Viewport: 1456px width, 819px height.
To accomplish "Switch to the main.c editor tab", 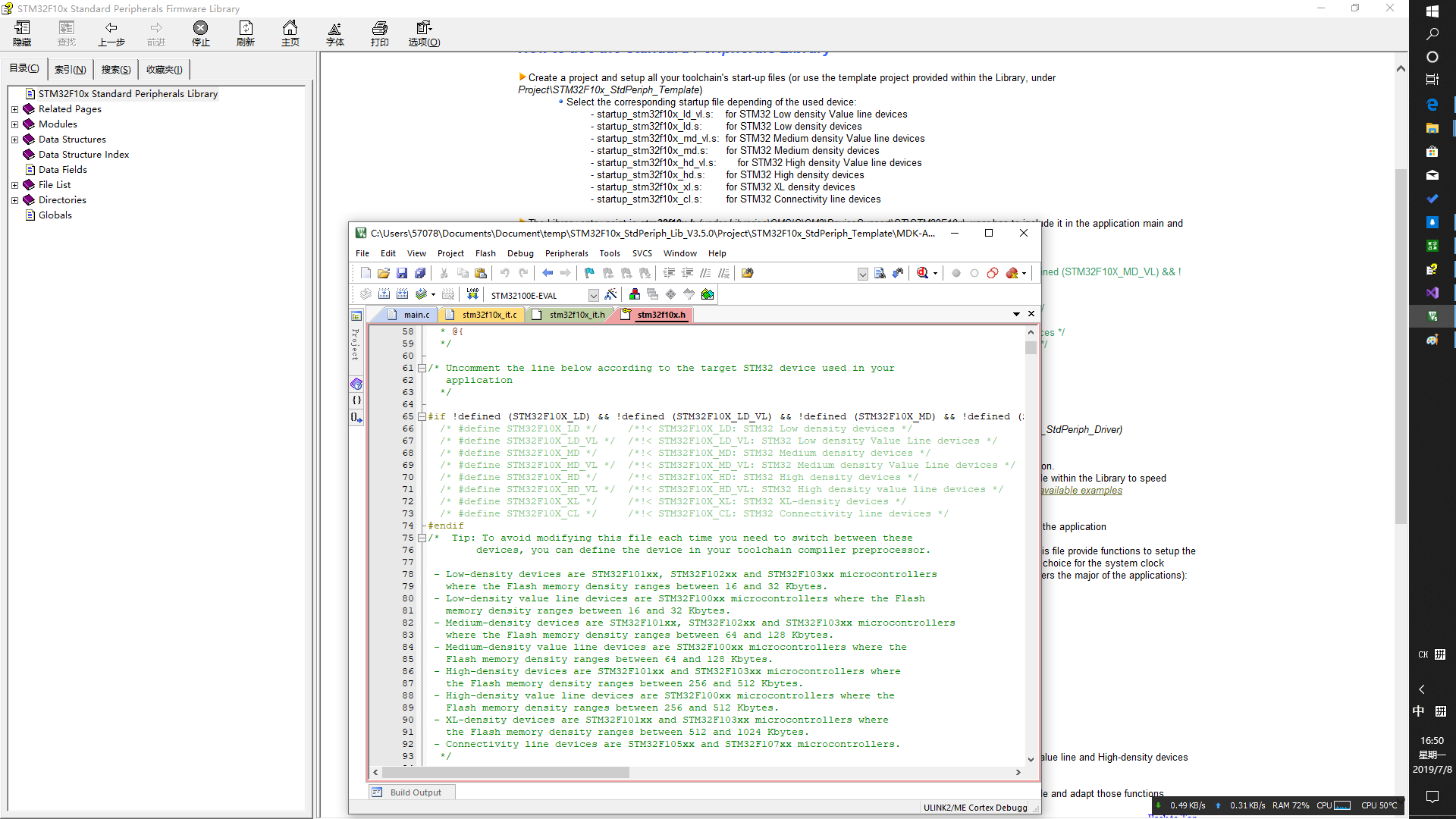I will tap(410, 315).
